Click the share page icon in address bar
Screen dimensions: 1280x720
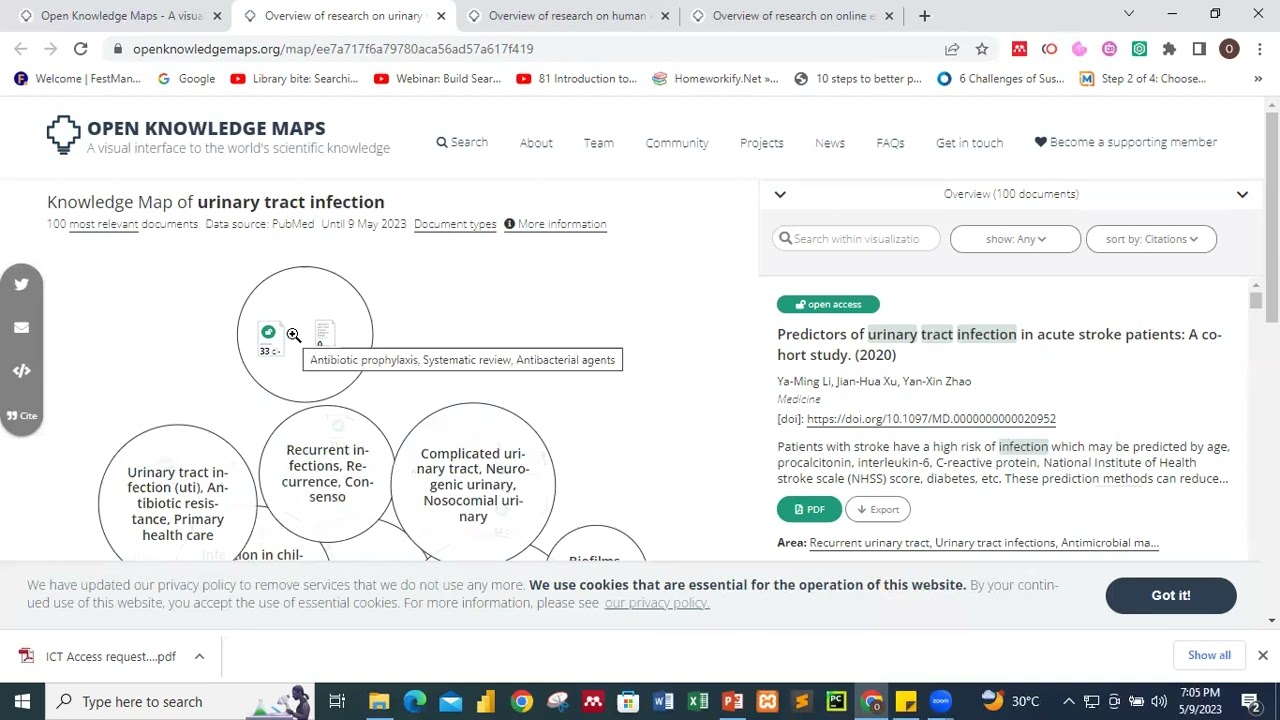[x=952, y=48]
